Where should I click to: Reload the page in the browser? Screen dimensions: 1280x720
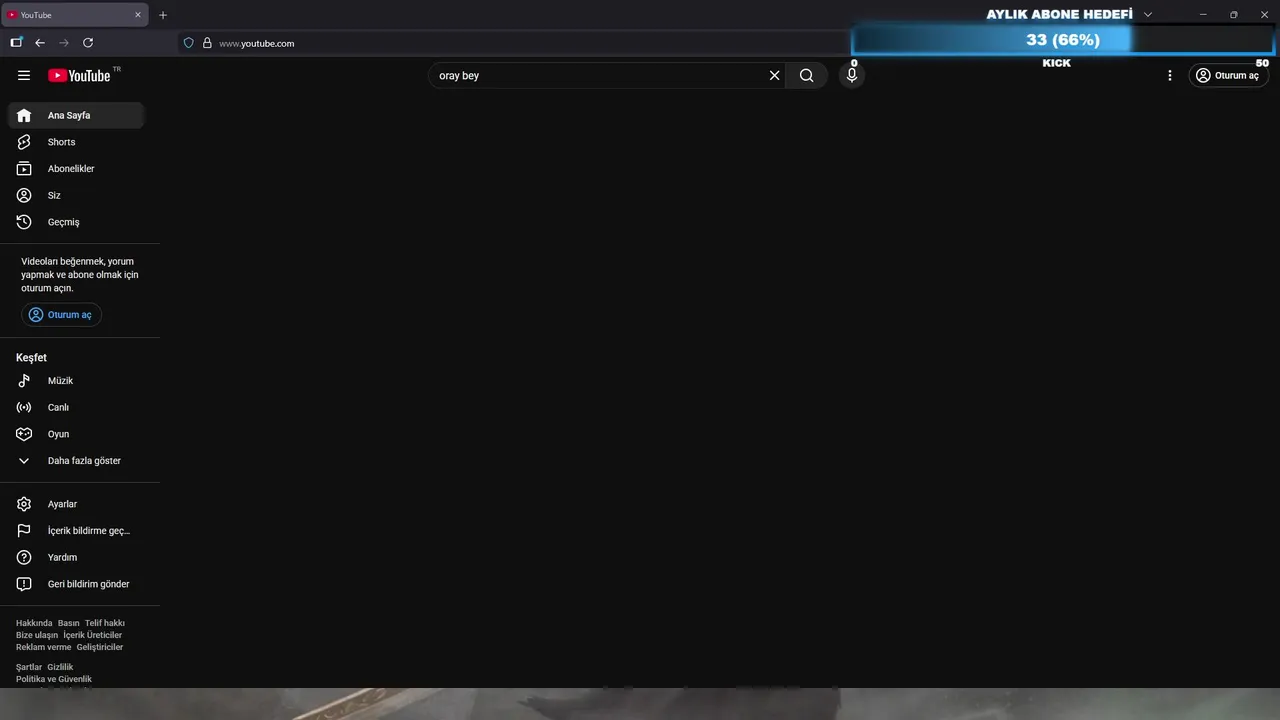click(x=88, y=43)
